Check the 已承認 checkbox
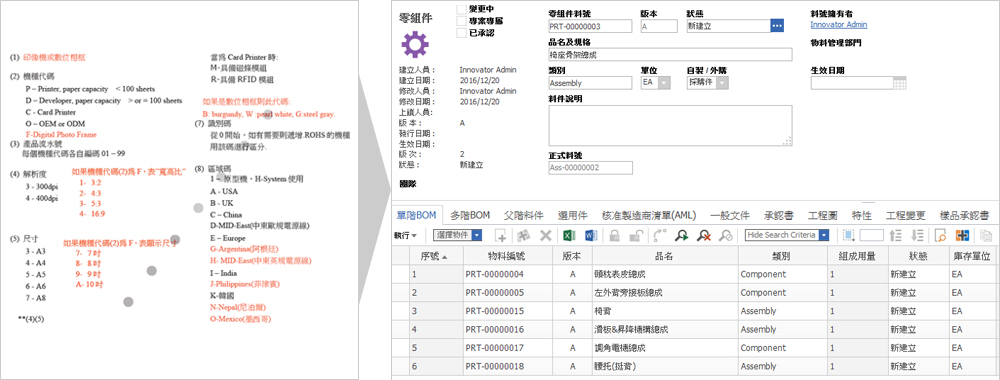Image resolution: width=1000 pixels, height=380 pixels. tap(462, 33)
